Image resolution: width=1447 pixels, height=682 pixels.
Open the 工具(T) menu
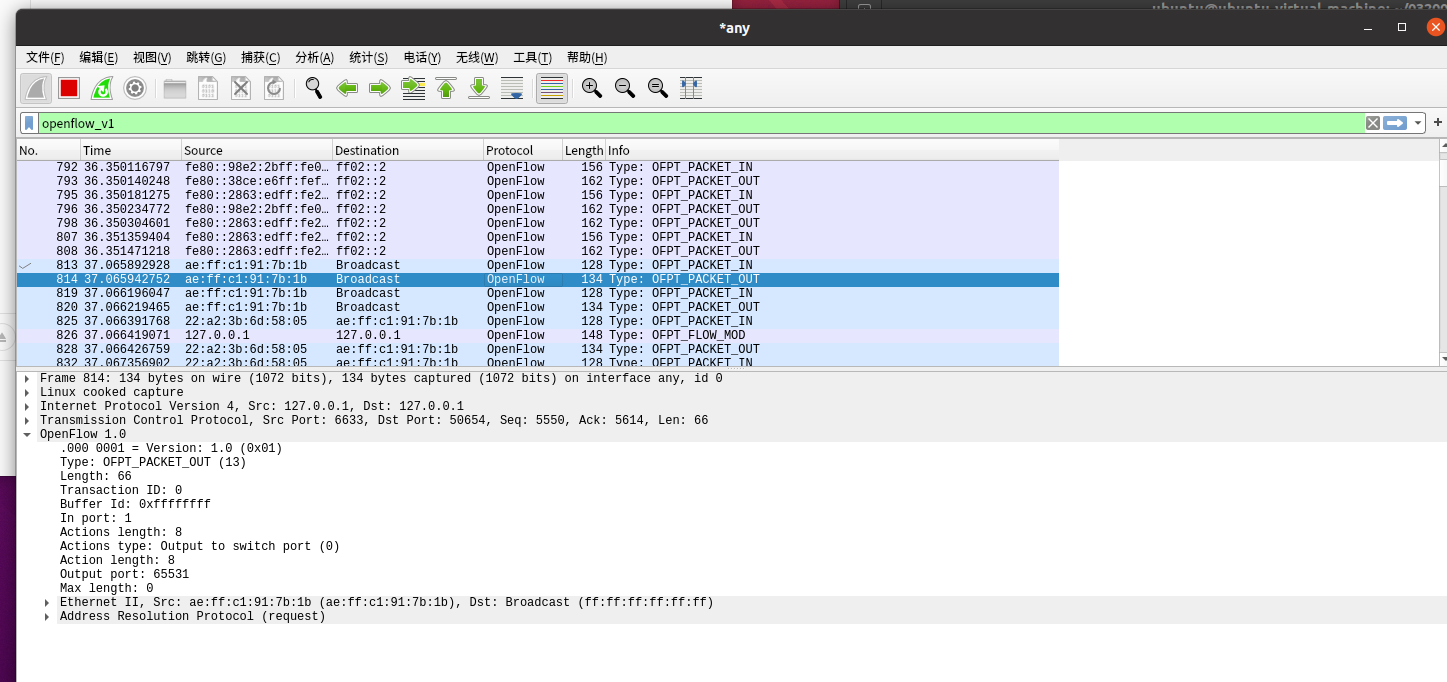pyautogui.click(x=532, y=58)
